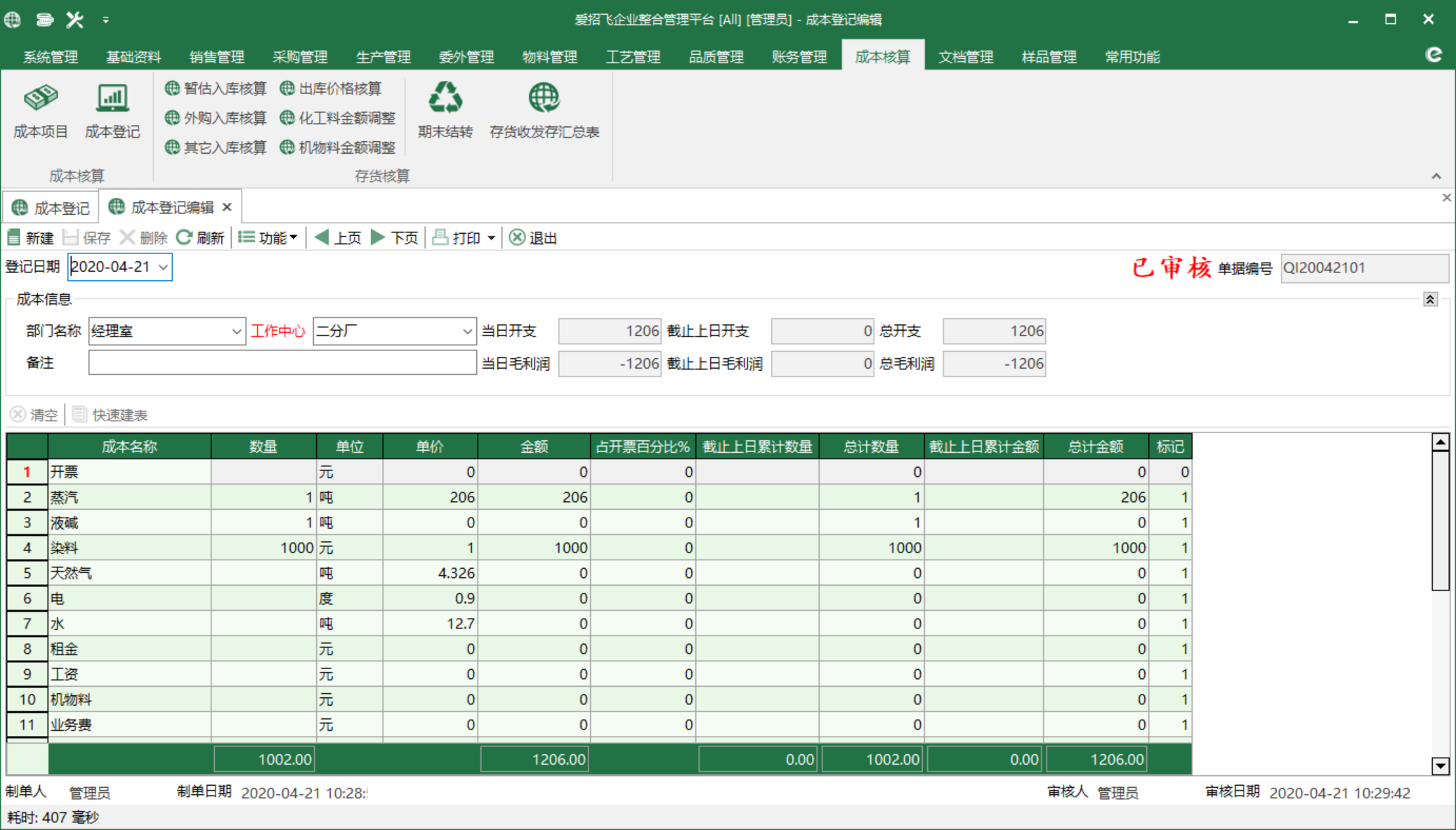Click the 成本名称 column header
Screen dimensions: 1456x830
click(x=129, y=447)
